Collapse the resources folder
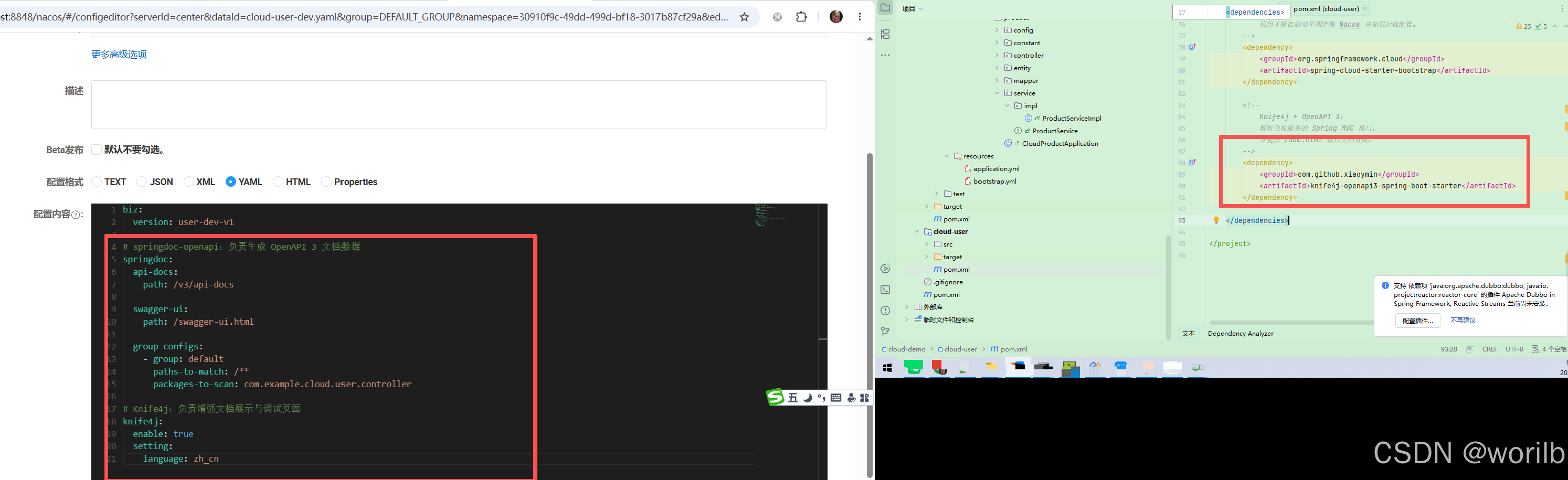 947,156
